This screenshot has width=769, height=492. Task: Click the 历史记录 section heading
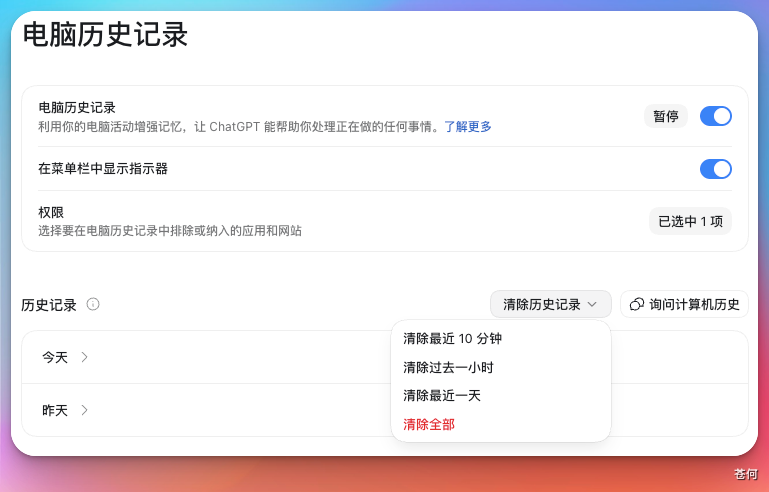point(49,305)
